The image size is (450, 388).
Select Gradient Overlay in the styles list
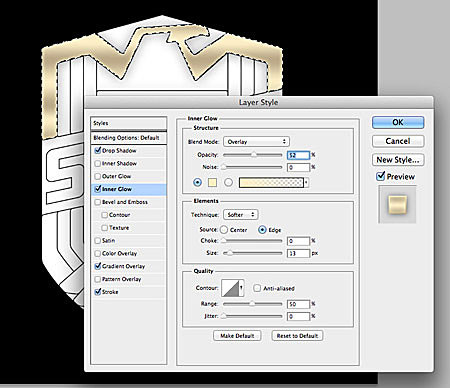(123, 266)
